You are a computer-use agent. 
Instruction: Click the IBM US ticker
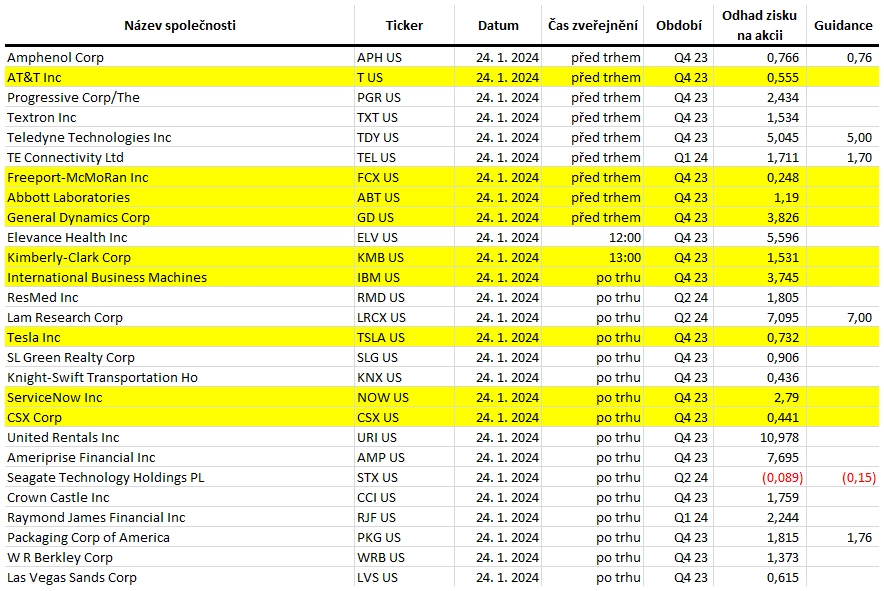pyautogui.click(x=378, y=277)
